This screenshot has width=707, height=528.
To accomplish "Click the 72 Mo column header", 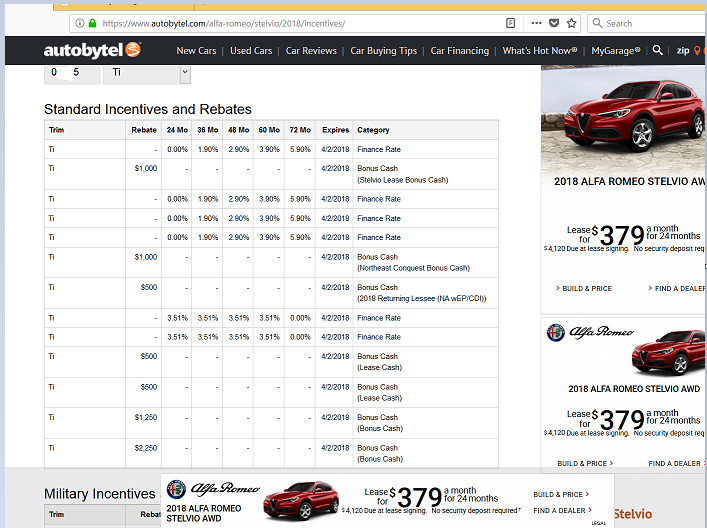I will [x=300, y=130].
